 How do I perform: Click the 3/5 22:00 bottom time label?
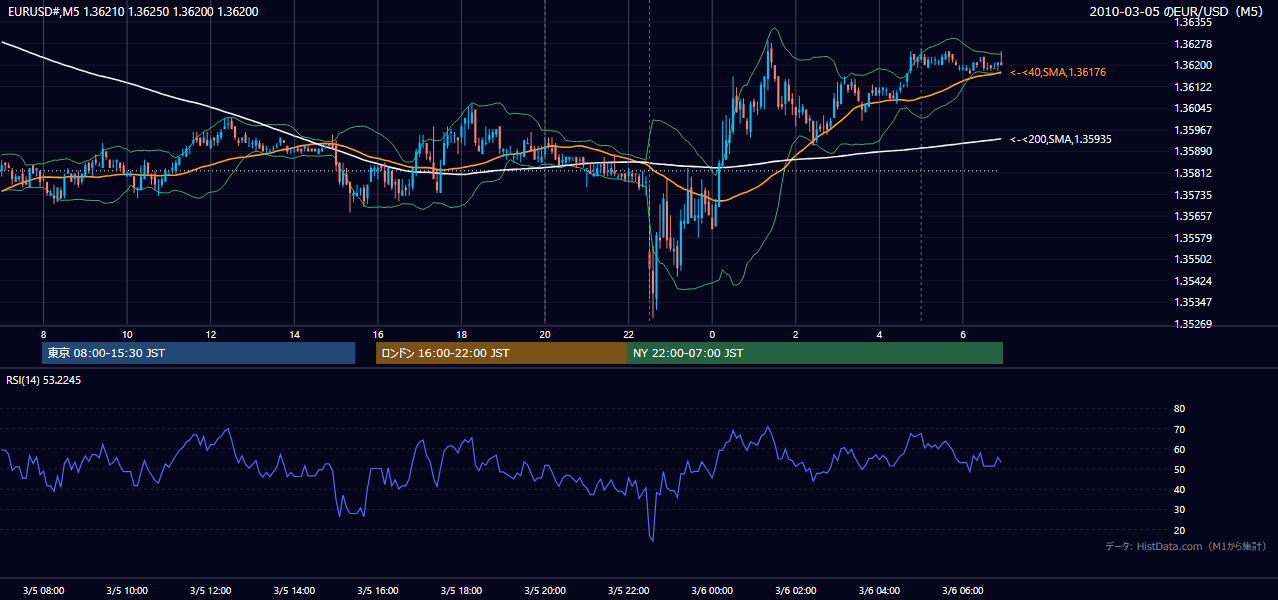click(628, 590)
